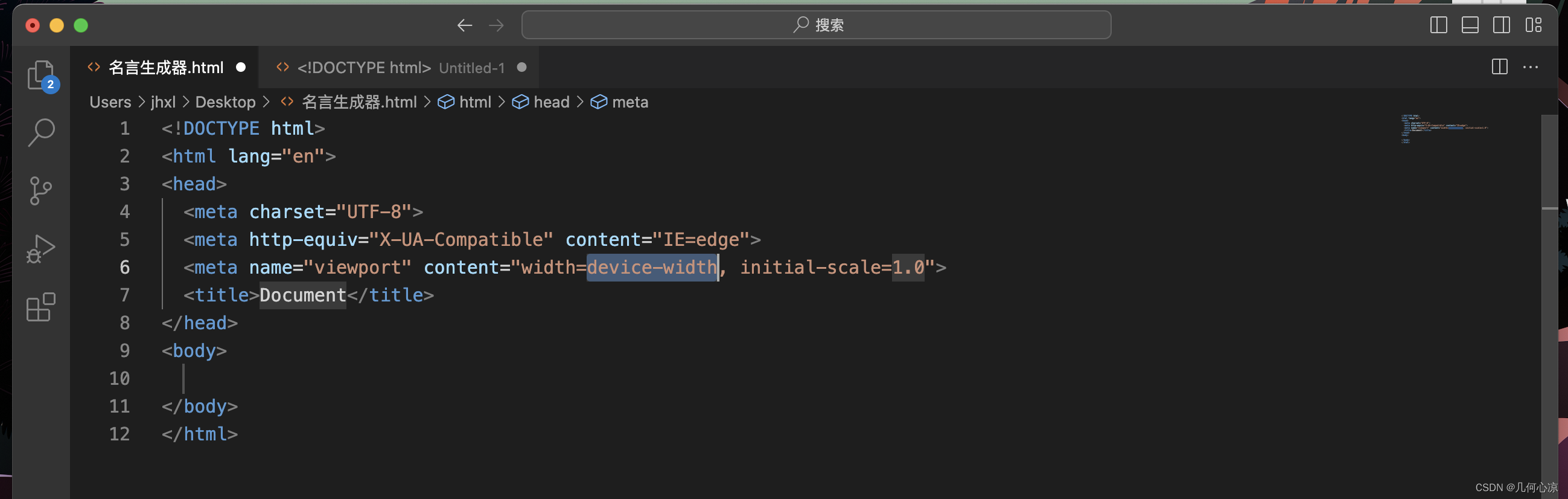Close window with the red button

click(33, 25)
